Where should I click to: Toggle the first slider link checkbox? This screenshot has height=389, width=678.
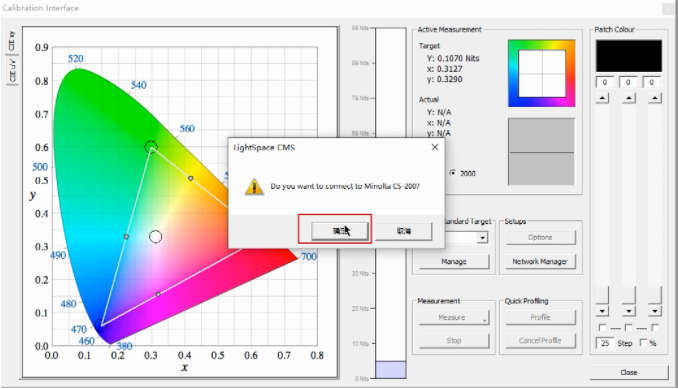coord(602,328)
